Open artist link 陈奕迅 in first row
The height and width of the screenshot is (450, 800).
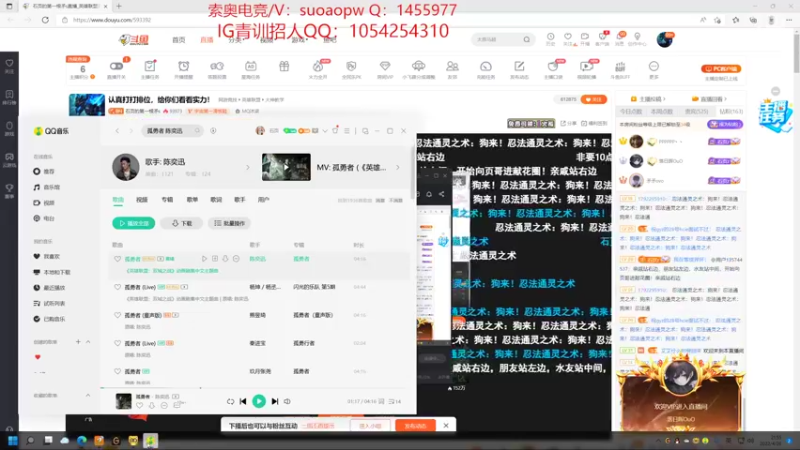tap(257, 259)
